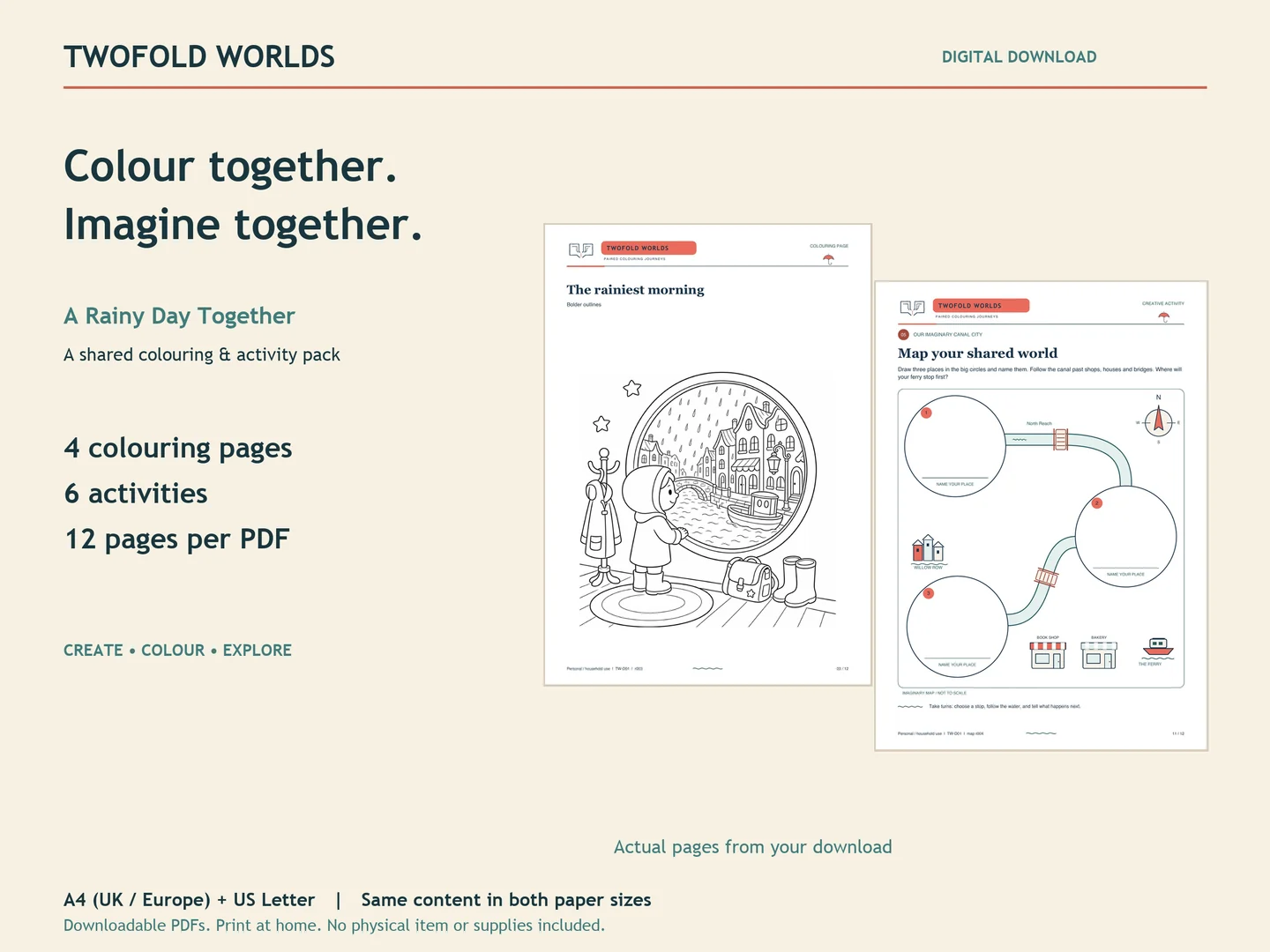Click the 05 activity number badge
This screenshot has height=952, width=1270.
[903, 335]
